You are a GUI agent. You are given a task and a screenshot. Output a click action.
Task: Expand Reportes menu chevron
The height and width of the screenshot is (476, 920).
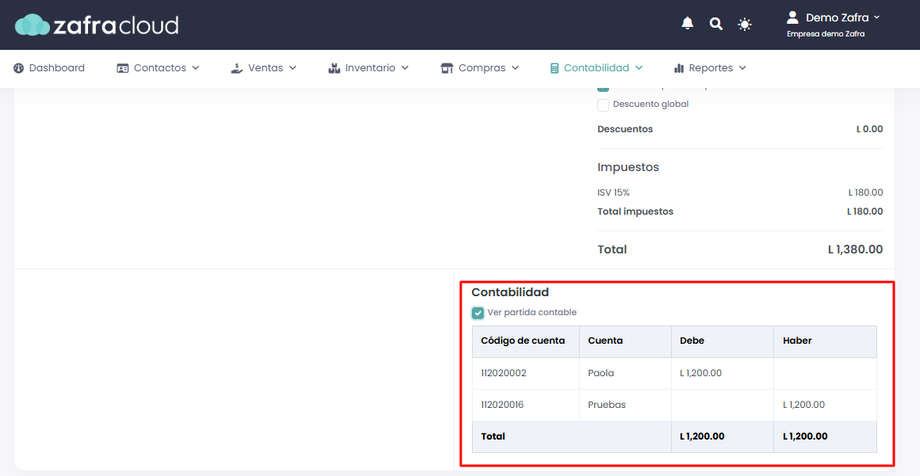click(x=742, y=68)
